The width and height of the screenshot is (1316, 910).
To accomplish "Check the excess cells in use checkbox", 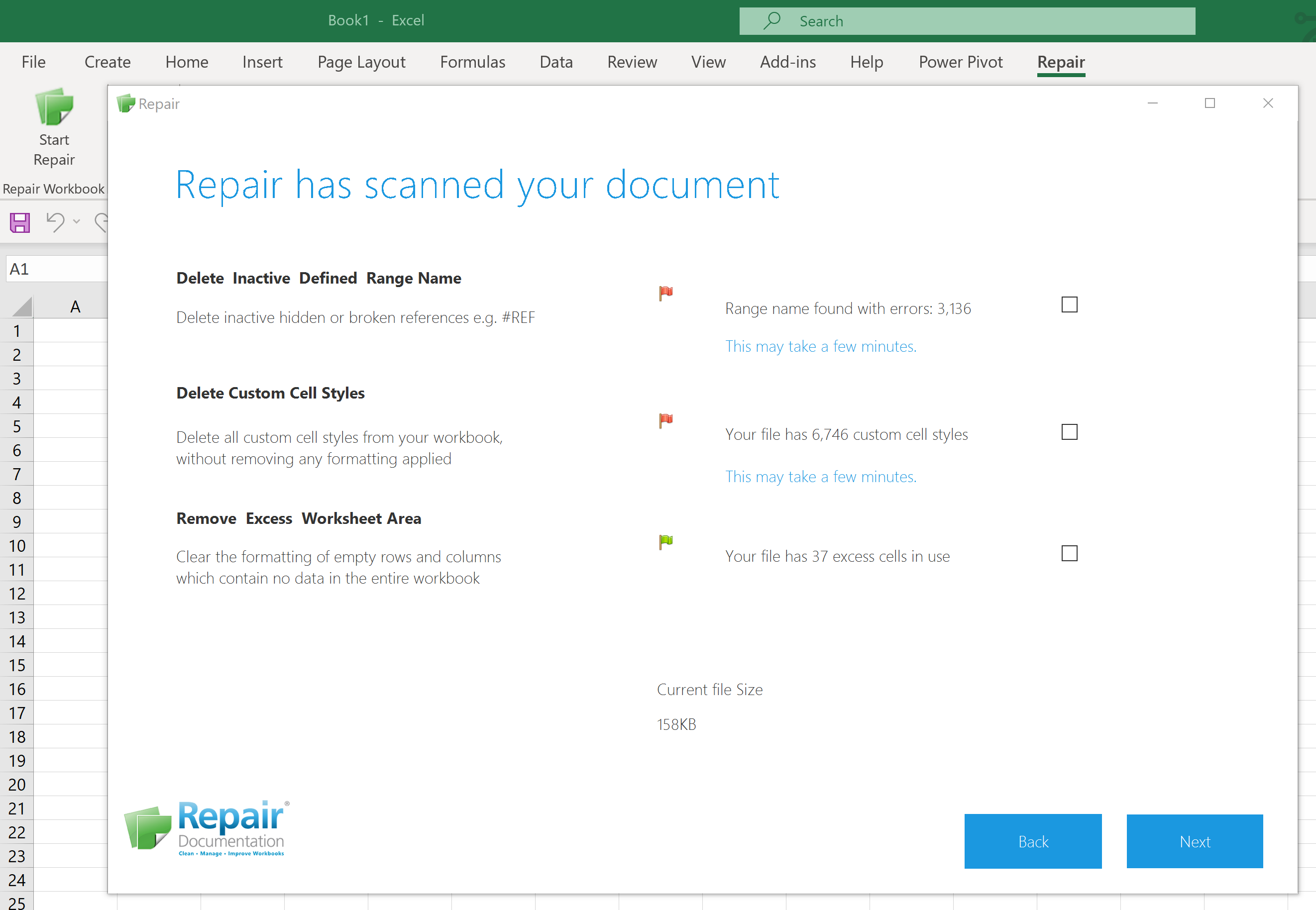I will [1069, 553].
